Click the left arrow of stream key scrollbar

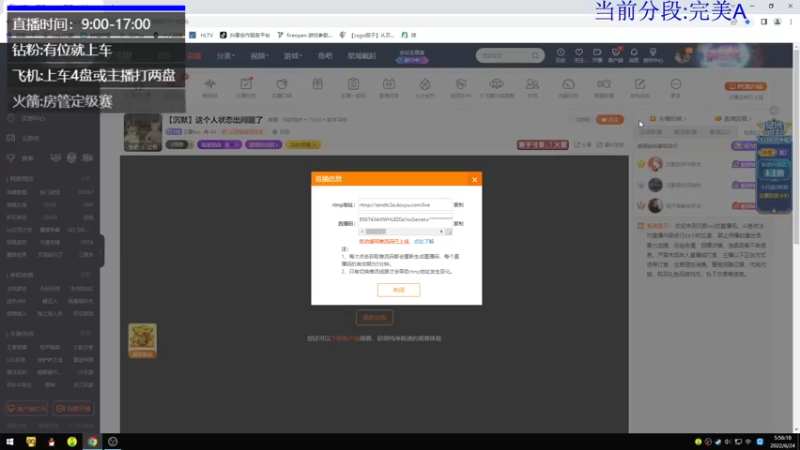click(362, 232)
